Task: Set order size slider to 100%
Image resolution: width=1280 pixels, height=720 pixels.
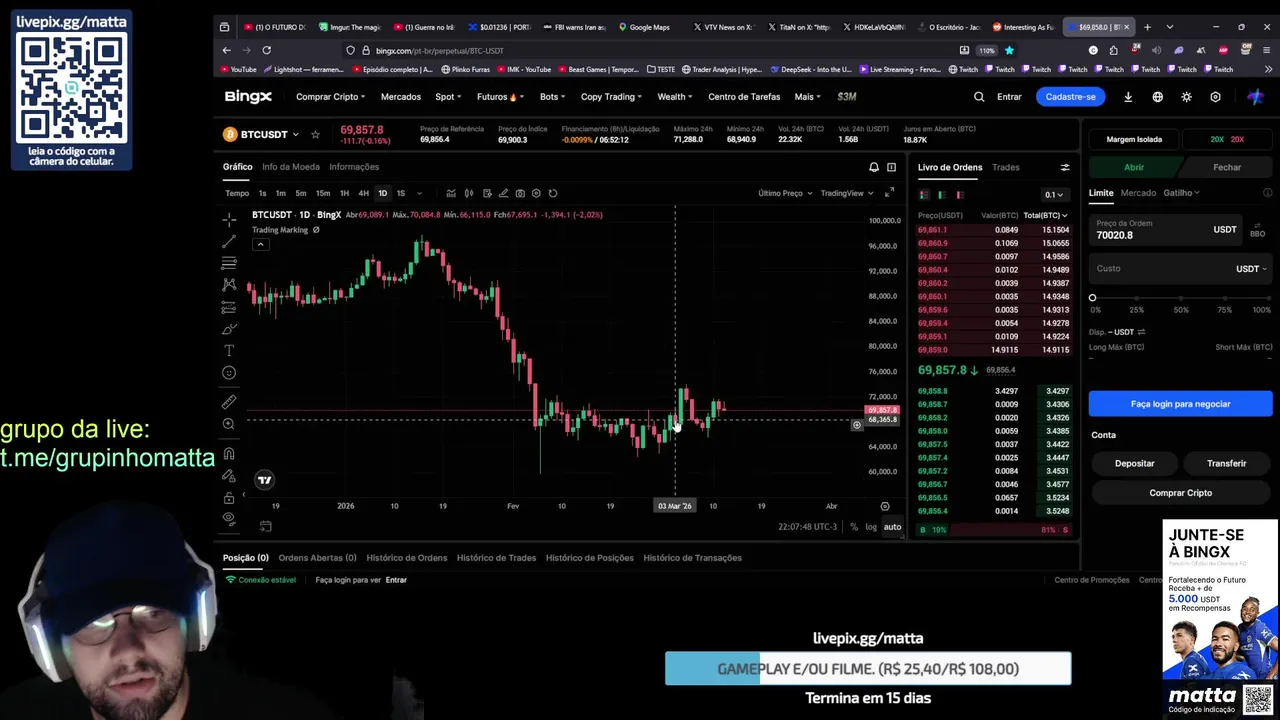Action: pyautogui.click(x=1267, y=298)
